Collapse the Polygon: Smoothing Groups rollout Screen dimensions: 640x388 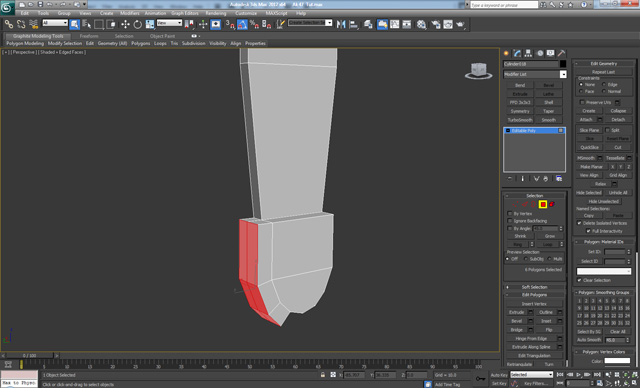pyautogui.click(x=604, y=293)
